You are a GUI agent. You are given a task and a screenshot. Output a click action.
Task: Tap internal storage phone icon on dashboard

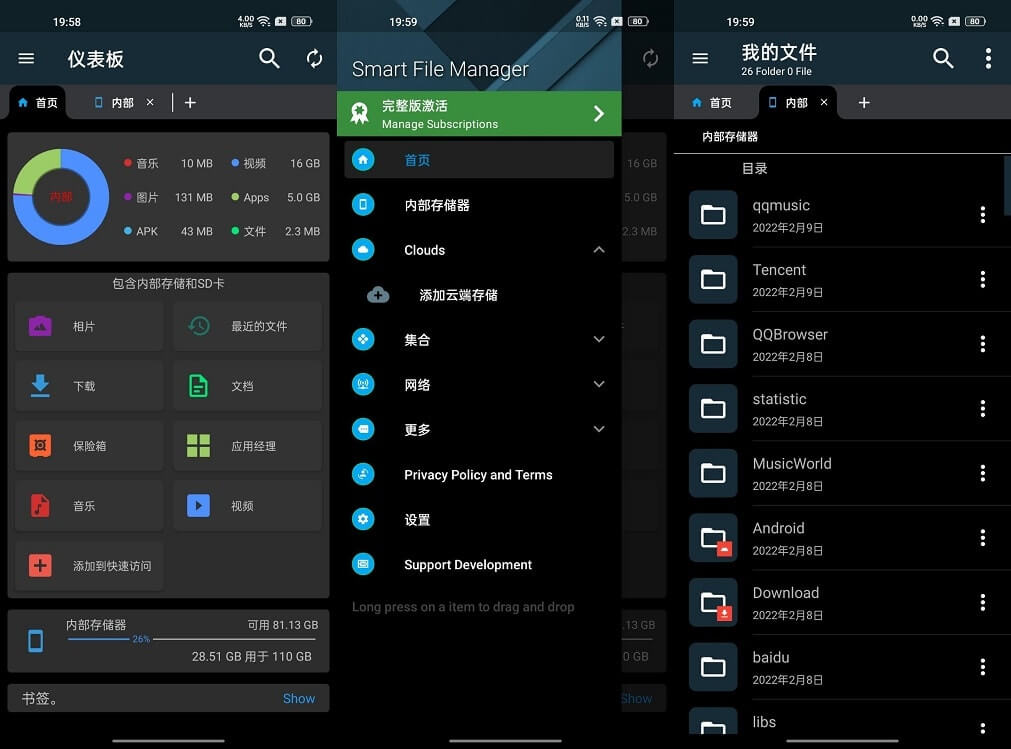pos(35,641)
